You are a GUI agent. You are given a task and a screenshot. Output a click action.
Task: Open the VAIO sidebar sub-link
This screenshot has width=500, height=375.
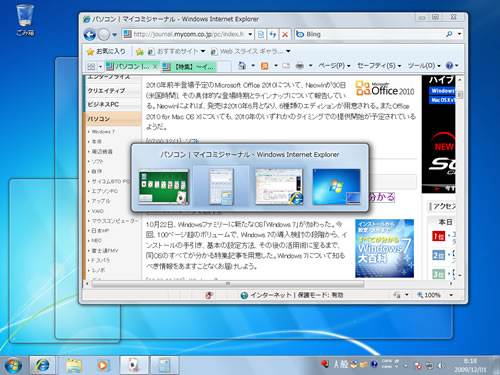tap(98, 211)
